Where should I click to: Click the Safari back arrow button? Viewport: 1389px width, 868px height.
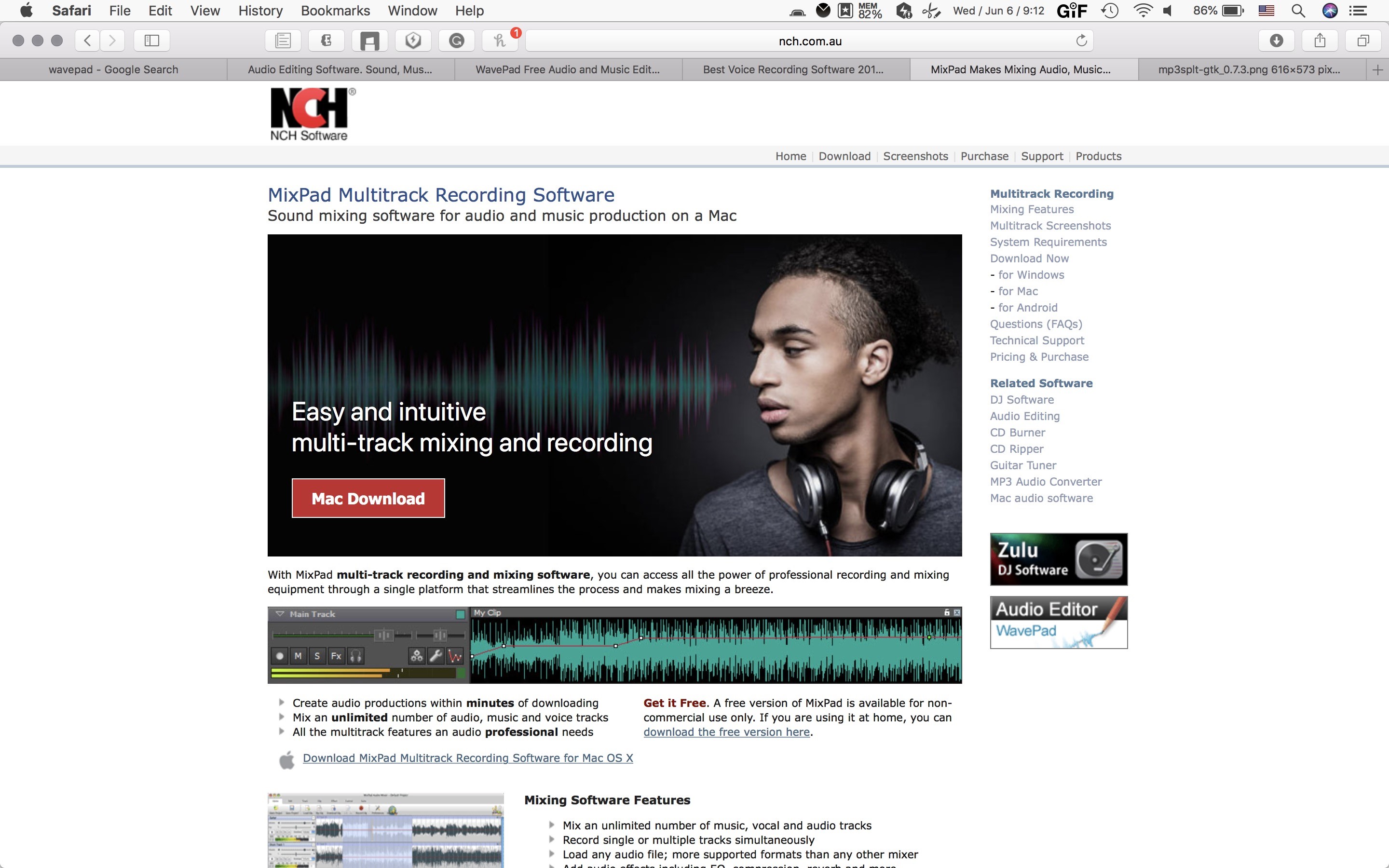point(87,40)
